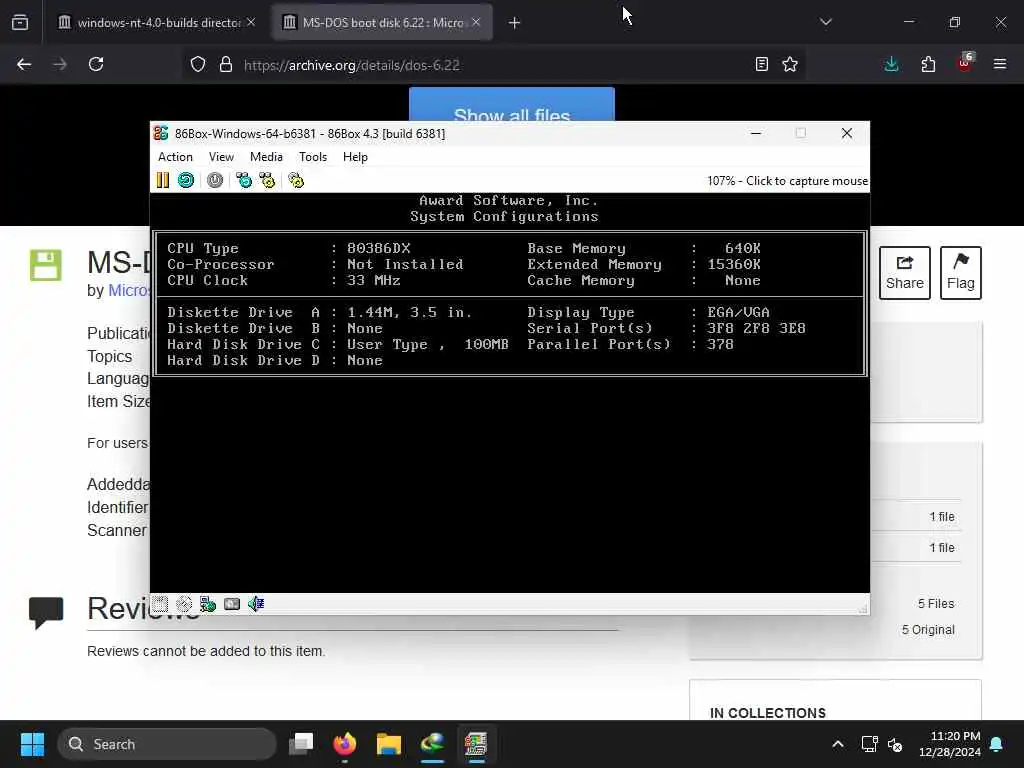Click 'Click to capture mouse' status text
Screen dimensions: 1024x768
pos(807,181)
